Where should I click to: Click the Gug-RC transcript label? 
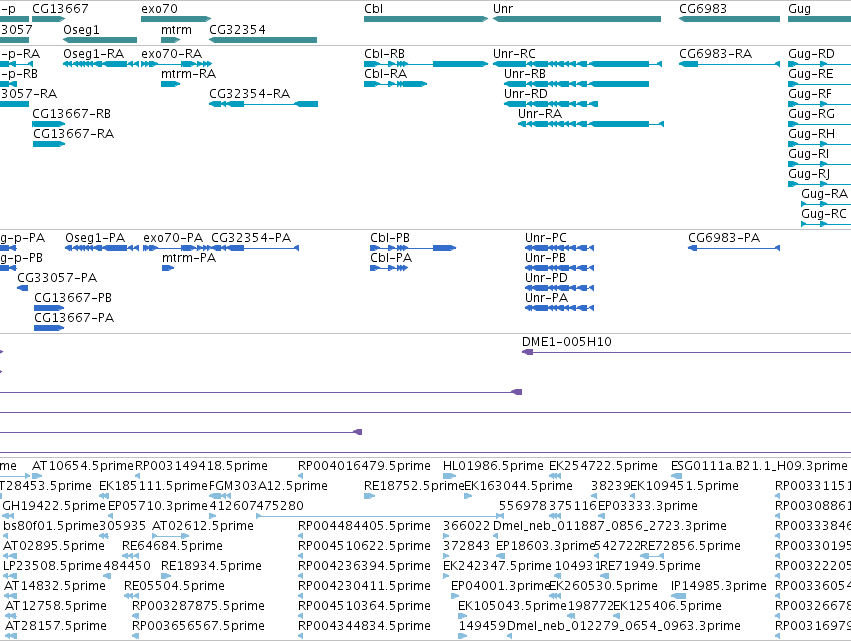824,214
